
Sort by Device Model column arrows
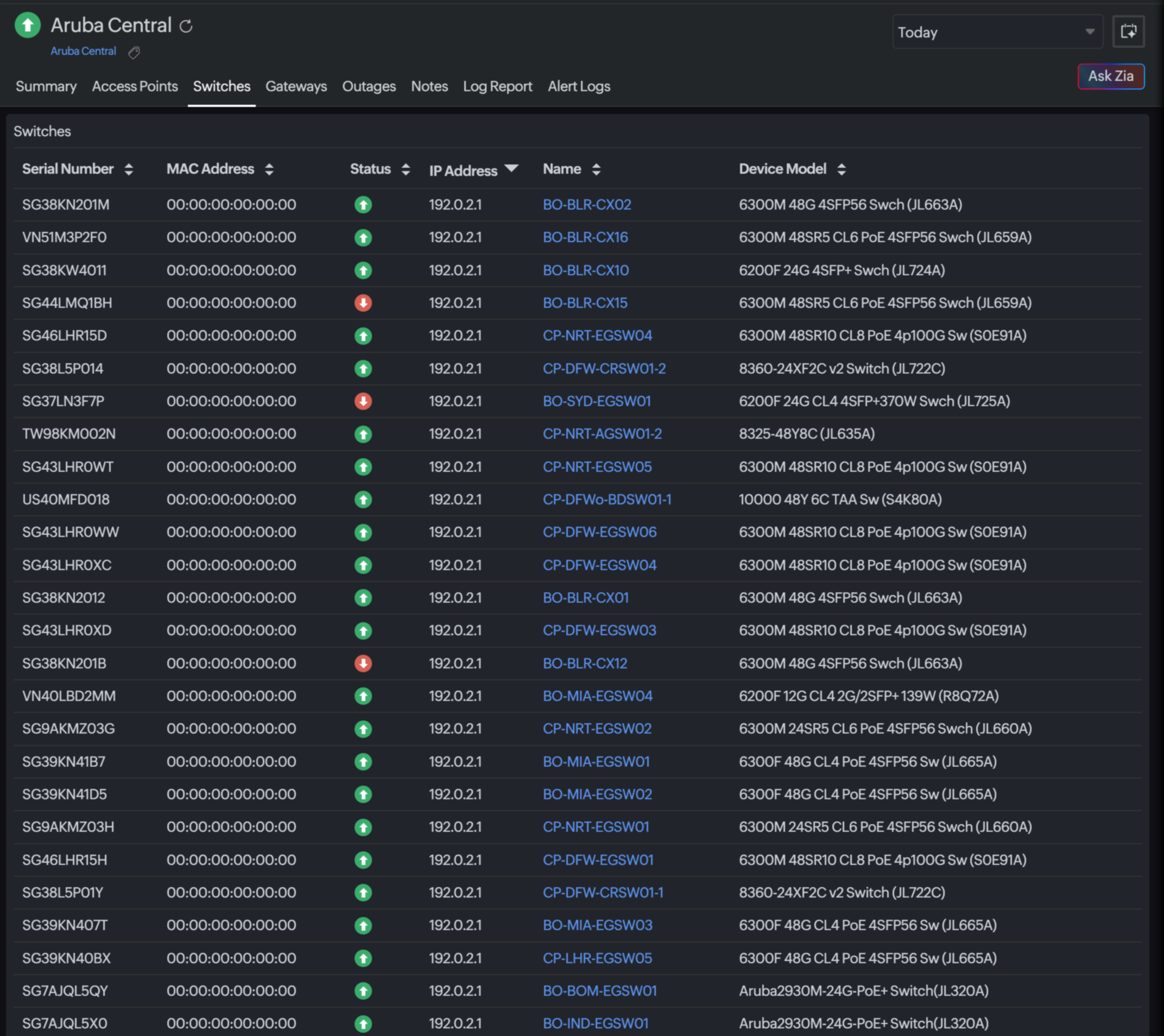pyautogui.click(x=841, y=169)
